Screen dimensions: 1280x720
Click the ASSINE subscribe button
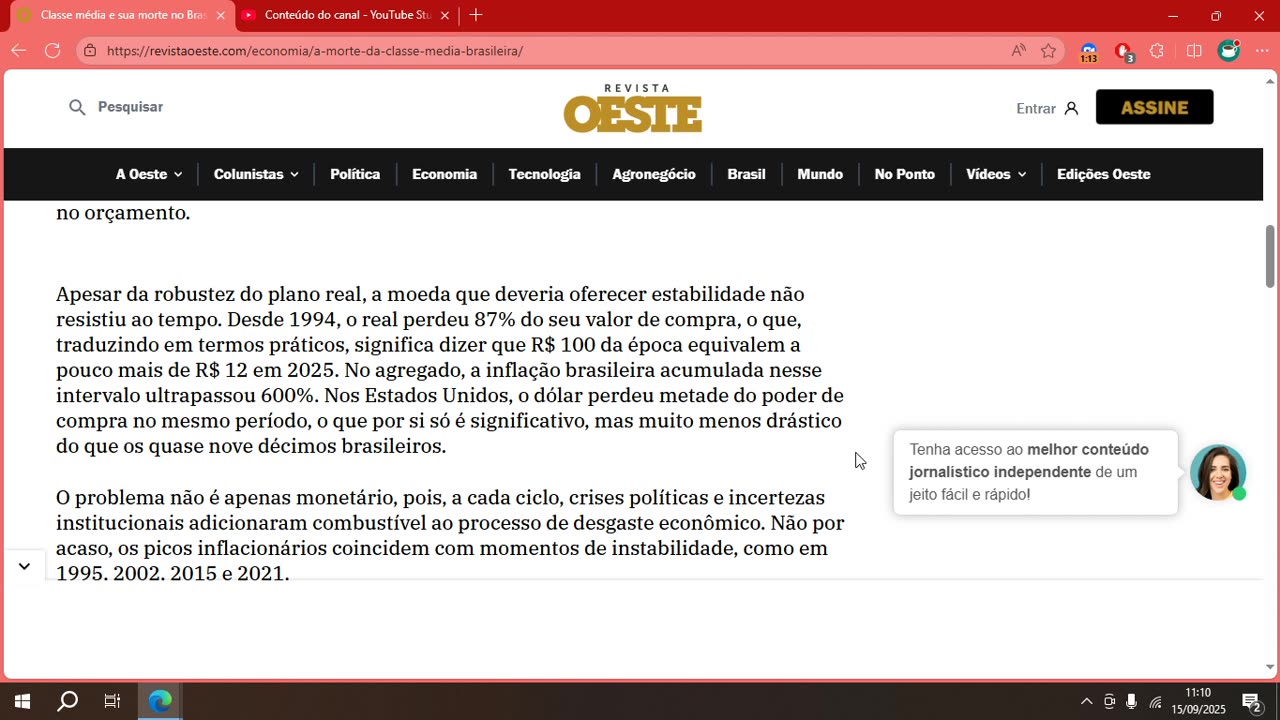pyautogui.click(x=1155, y=107)
